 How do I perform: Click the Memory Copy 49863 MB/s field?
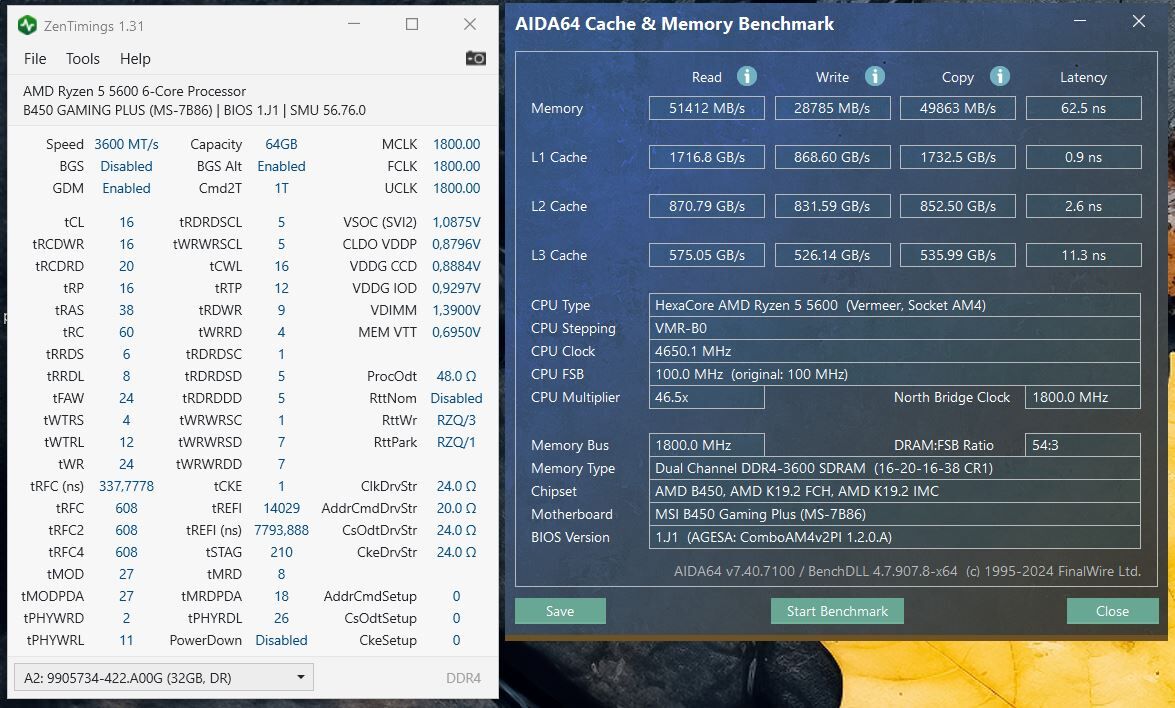point(958,108)
